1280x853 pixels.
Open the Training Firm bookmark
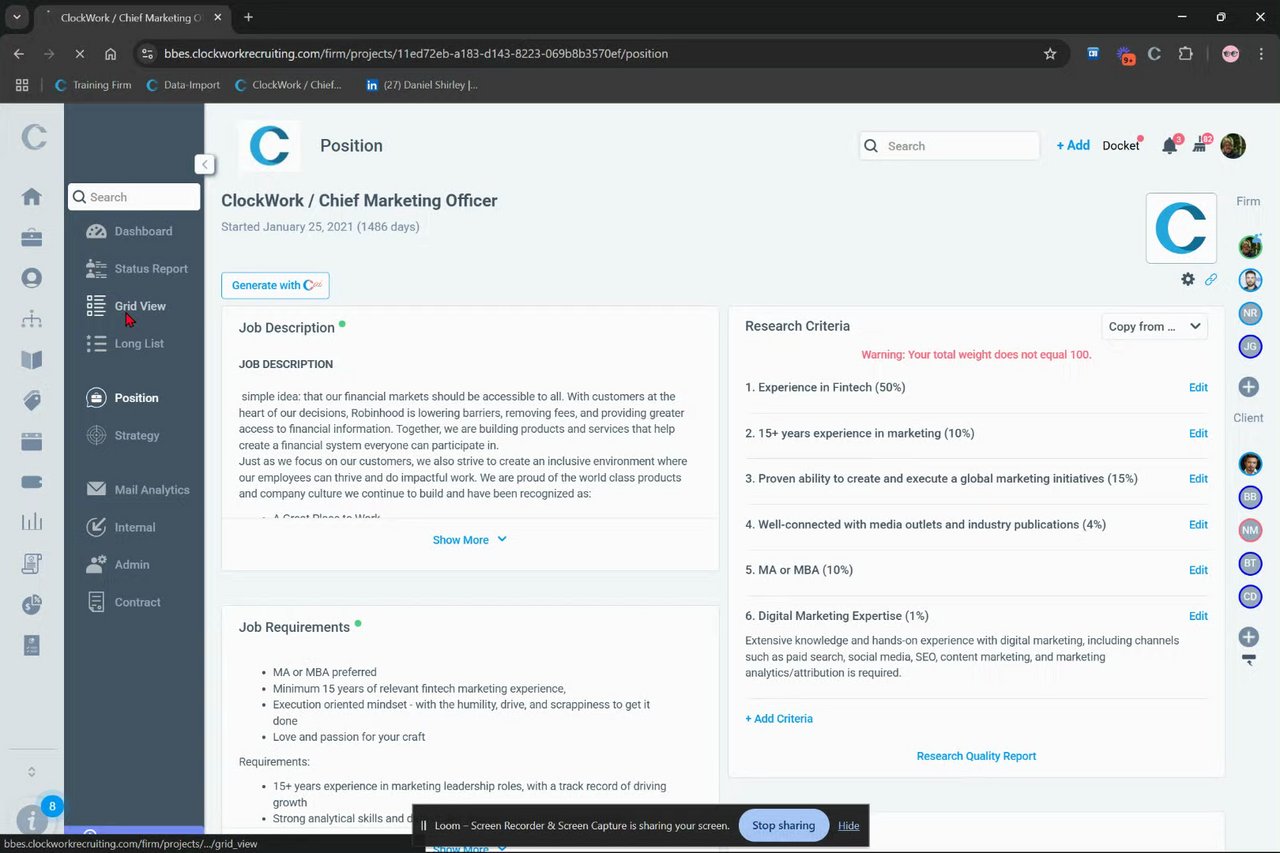coord(93,85)
